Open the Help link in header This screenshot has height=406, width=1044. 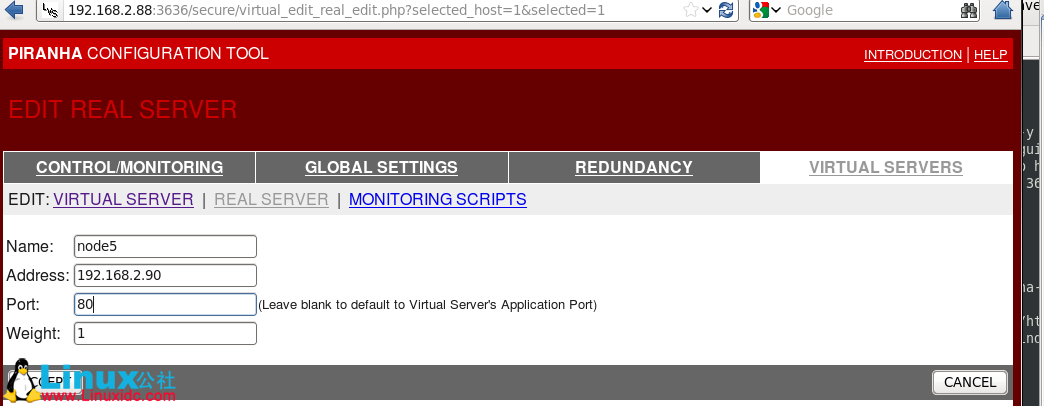(990, 54)
